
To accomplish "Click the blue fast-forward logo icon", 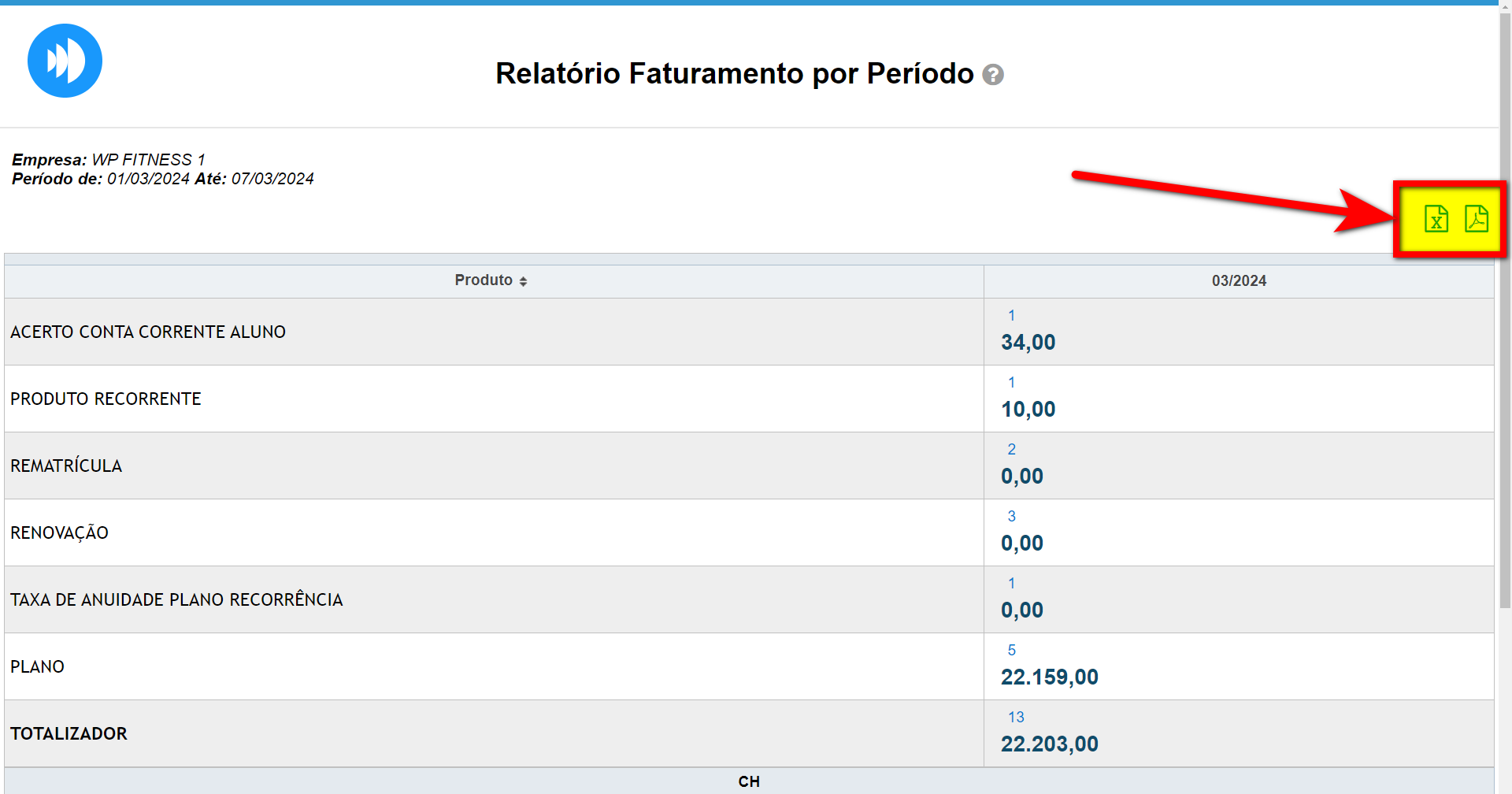I will 65,61.
